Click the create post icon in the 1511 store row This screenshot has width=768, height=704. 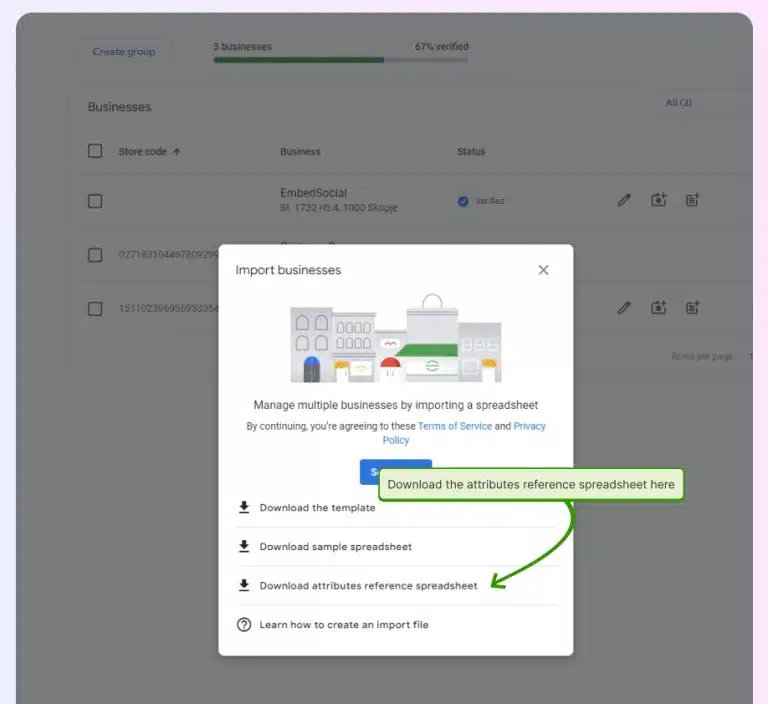[693, 308]
